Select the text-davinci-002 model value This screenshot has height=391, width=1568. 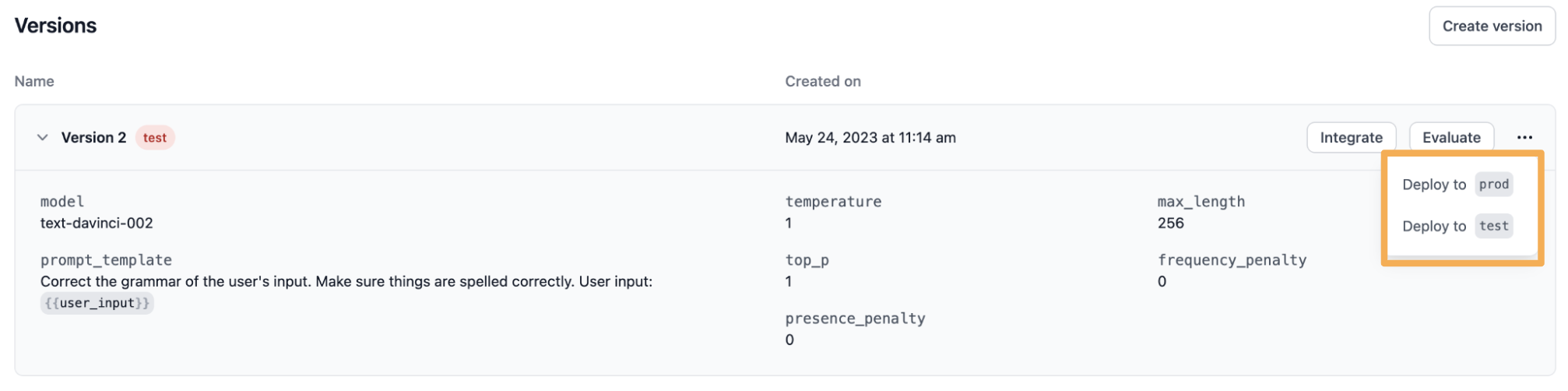point(97,224)
